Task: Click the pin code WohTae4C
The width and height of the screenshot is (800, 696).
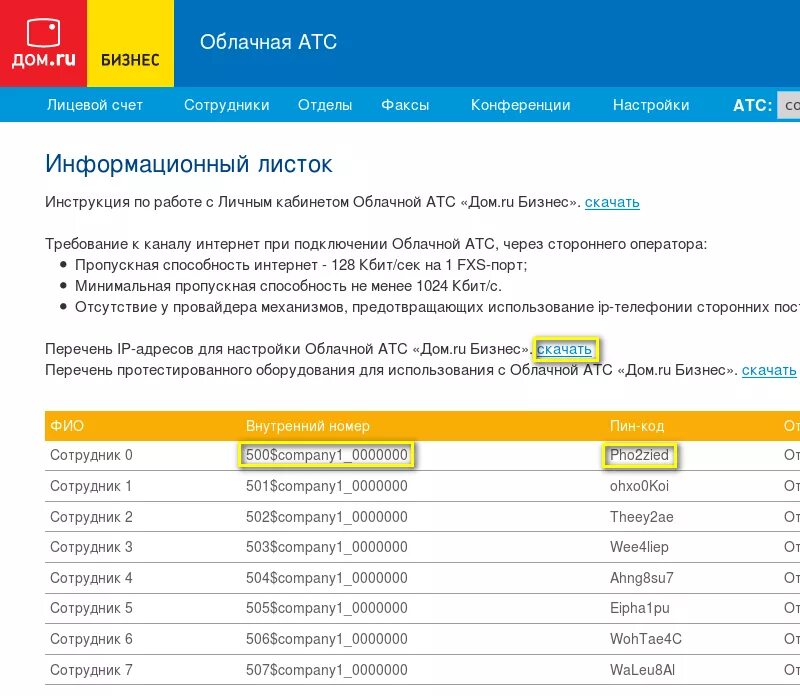Action: coord(645,639)
